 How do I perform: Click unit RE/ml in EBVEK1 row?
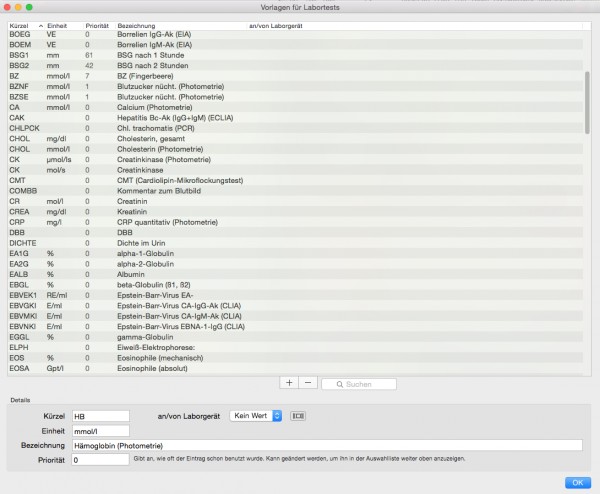[57, 295]
